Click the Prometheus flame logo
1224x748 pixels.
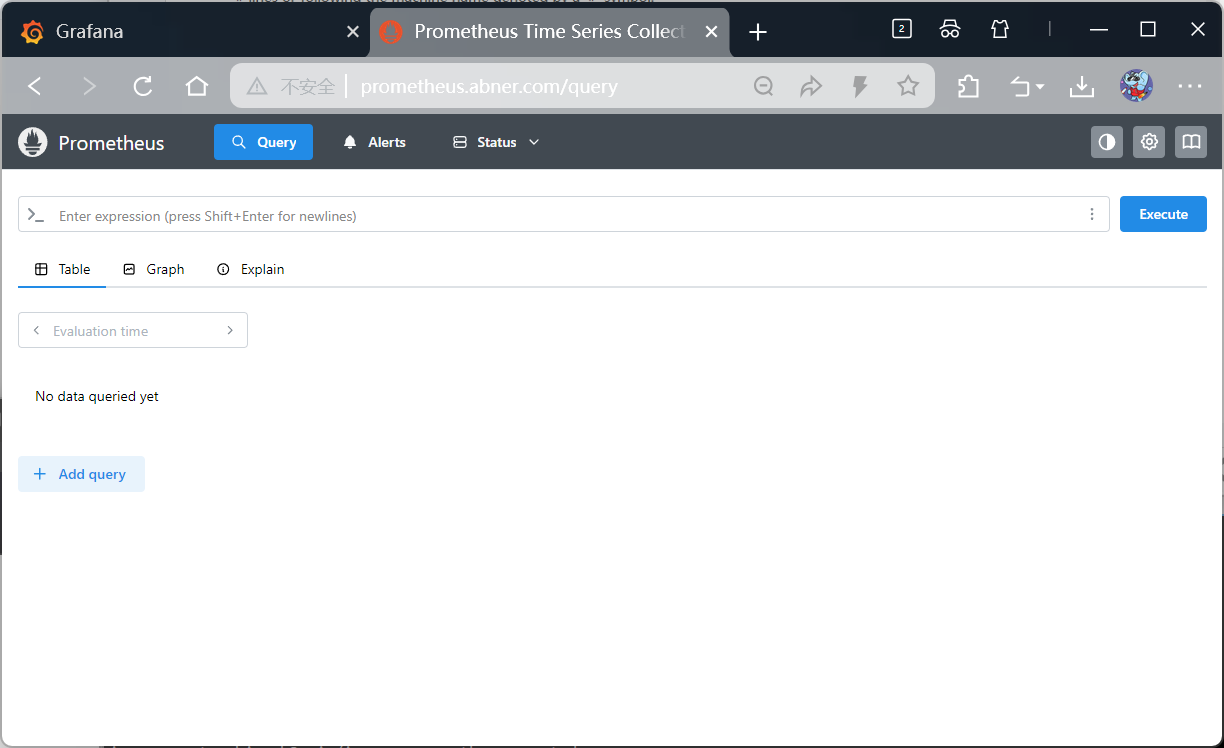(x=33, y=142)
